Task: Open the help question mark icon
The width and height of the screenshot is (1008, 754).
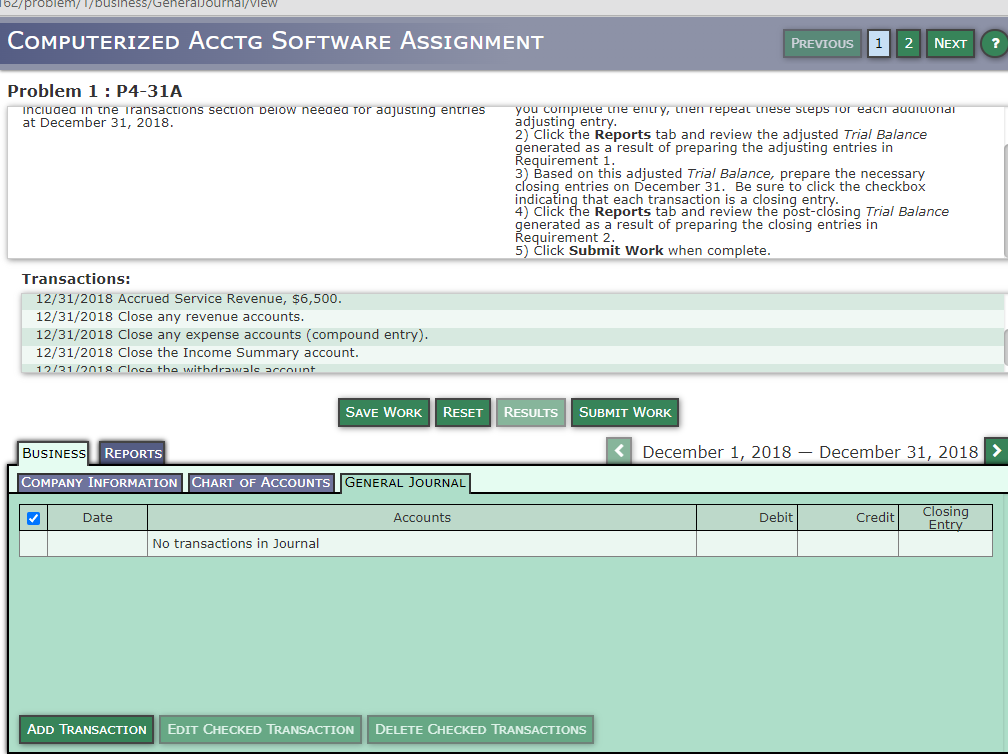Action: pyautogui.click(x=994, y=43)
